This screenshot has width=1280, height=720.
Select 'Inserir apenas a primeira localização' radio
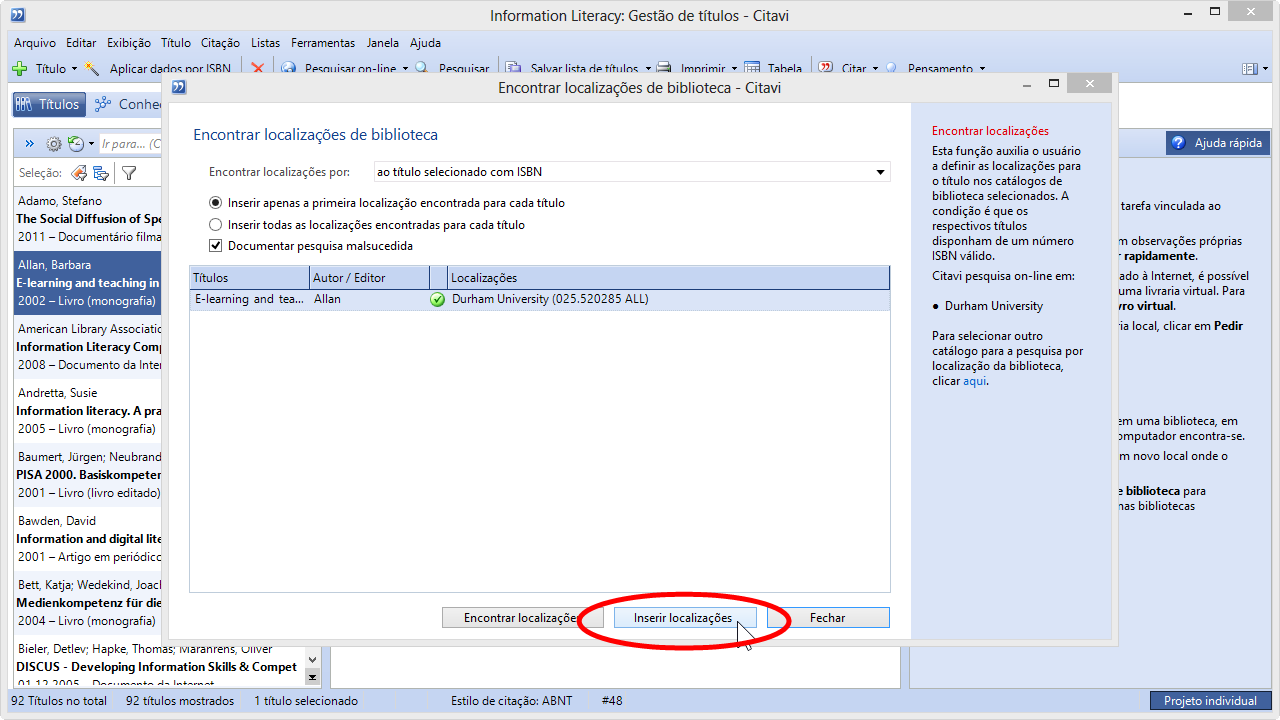[x=215, y=203]
